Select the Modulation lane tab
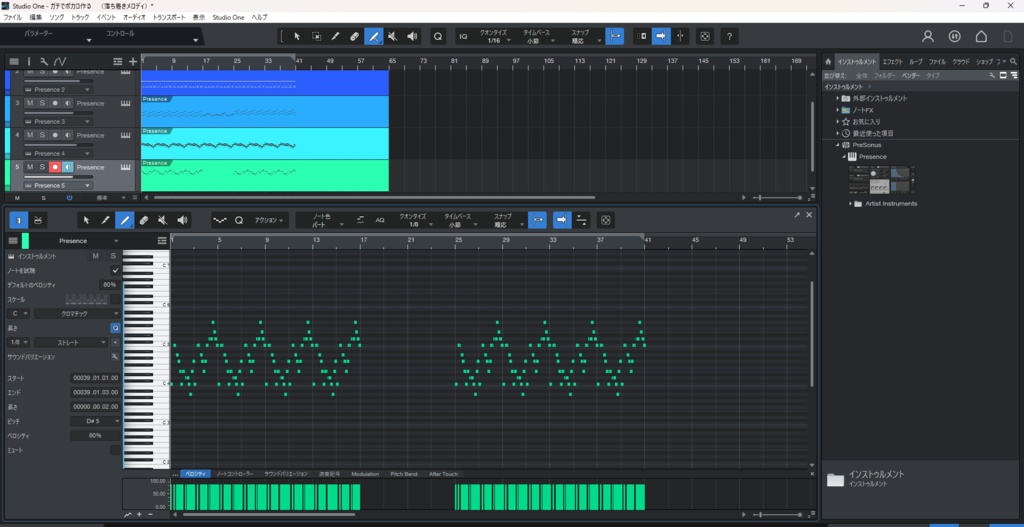 coord(365,474)
